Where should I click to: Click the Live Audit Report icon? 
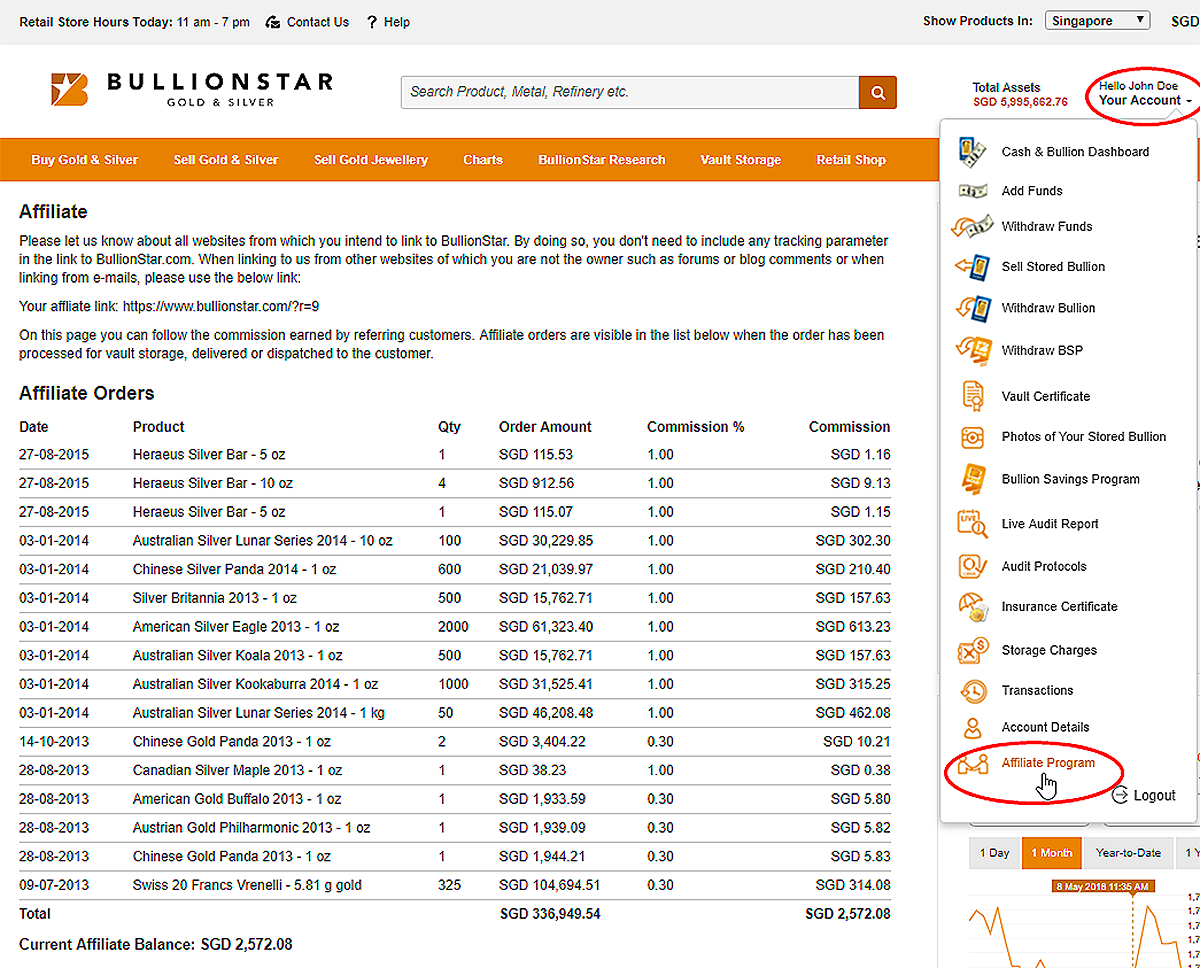coord(972,523)
